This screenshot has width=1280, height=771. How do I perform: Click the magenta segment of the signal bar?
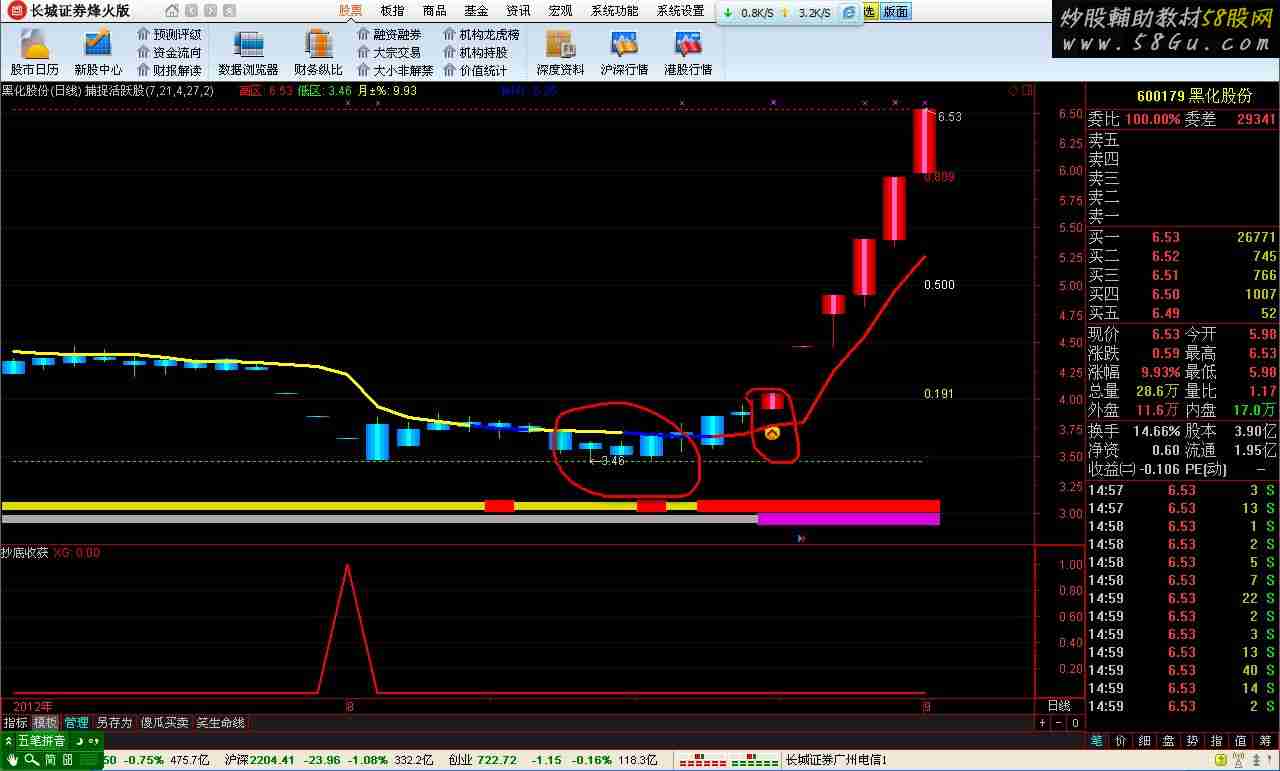click(x=848, y=519)
